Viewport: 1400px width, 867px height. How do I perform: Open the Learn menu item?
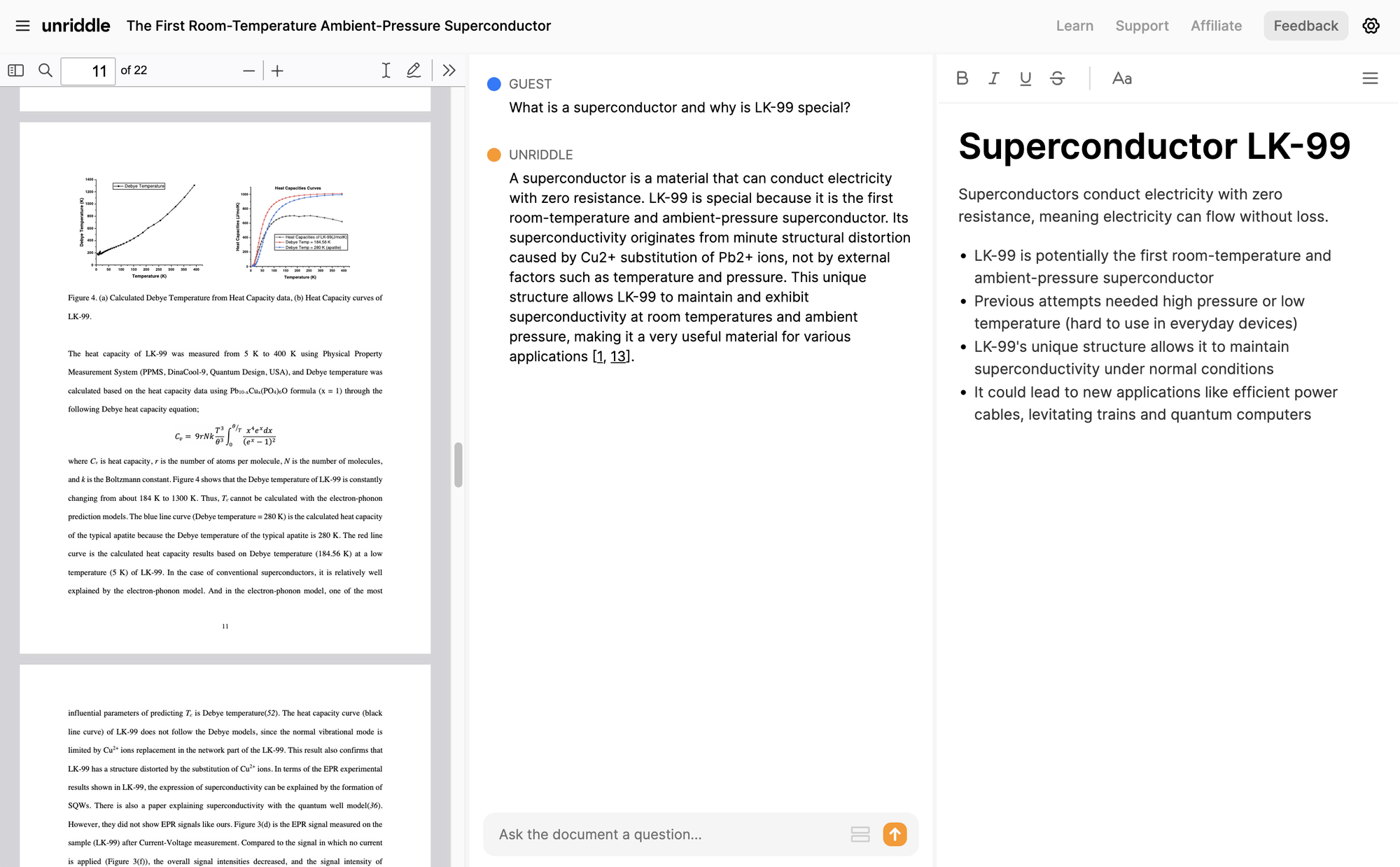(1074, 26)
